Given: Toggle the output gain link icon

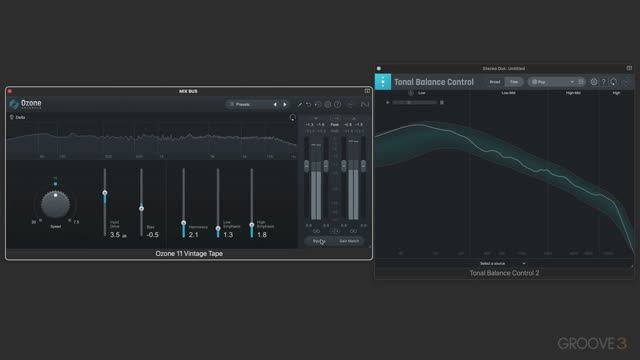Looking at the screenshot, I should pos(353,231).
